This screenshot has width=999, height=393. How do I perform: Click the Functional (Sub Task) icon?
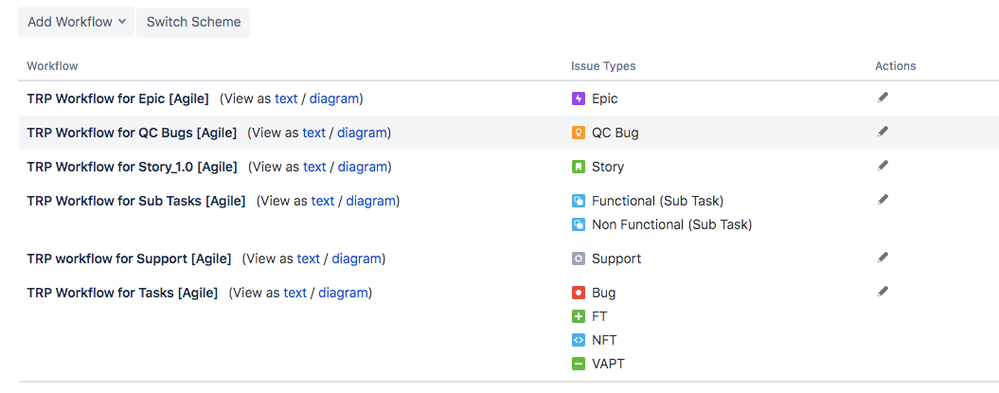578,201
